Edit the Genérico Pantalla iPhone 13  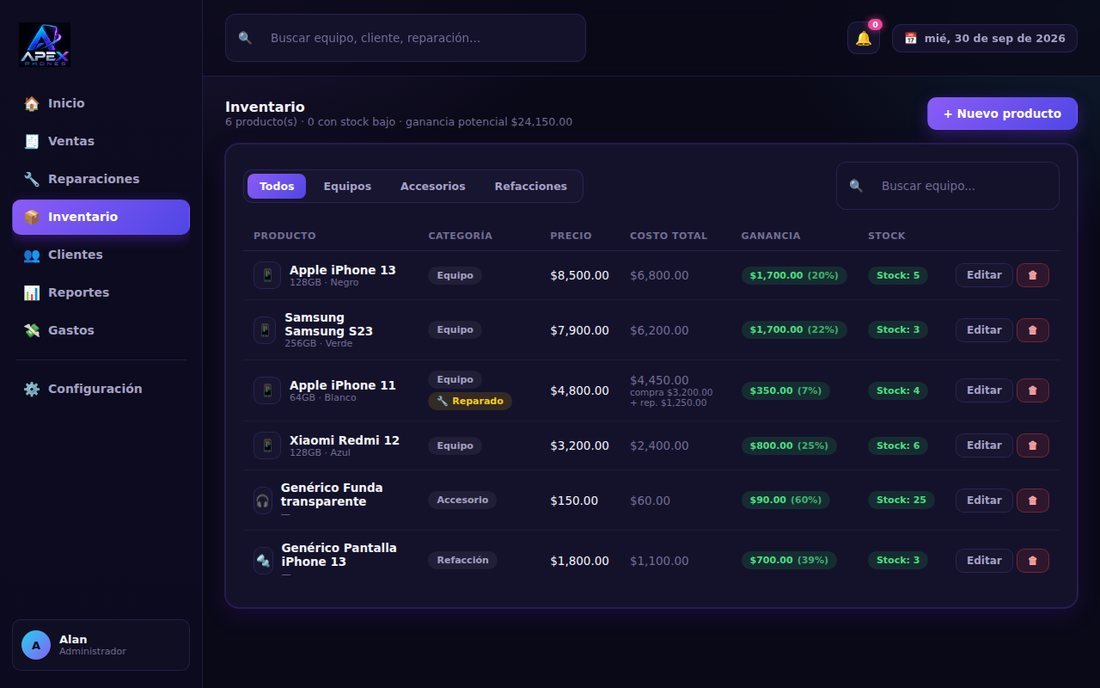(x=984, y=560)
